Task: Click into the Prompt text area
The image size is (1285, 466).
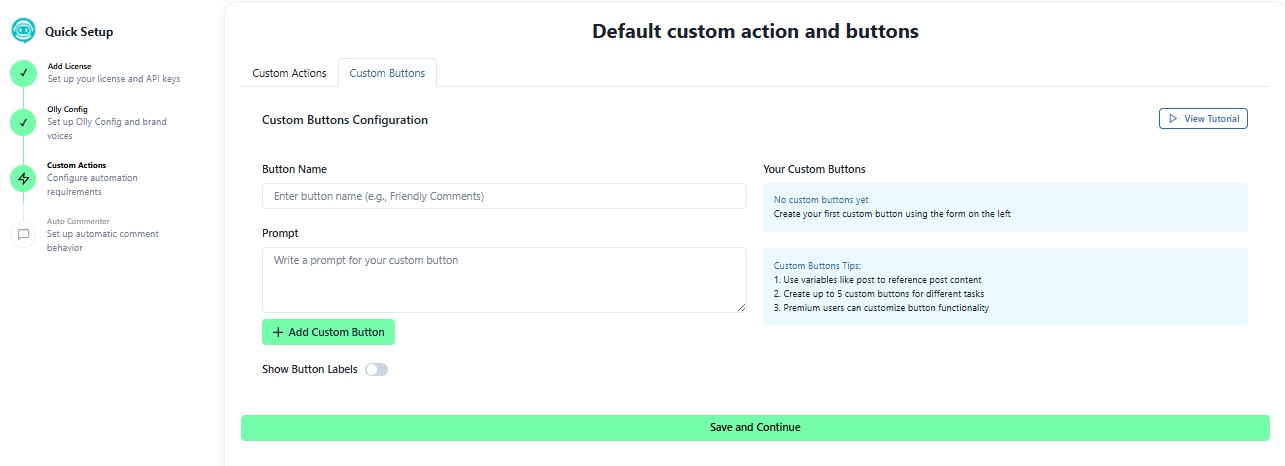Action: click(x=504, y=279)
